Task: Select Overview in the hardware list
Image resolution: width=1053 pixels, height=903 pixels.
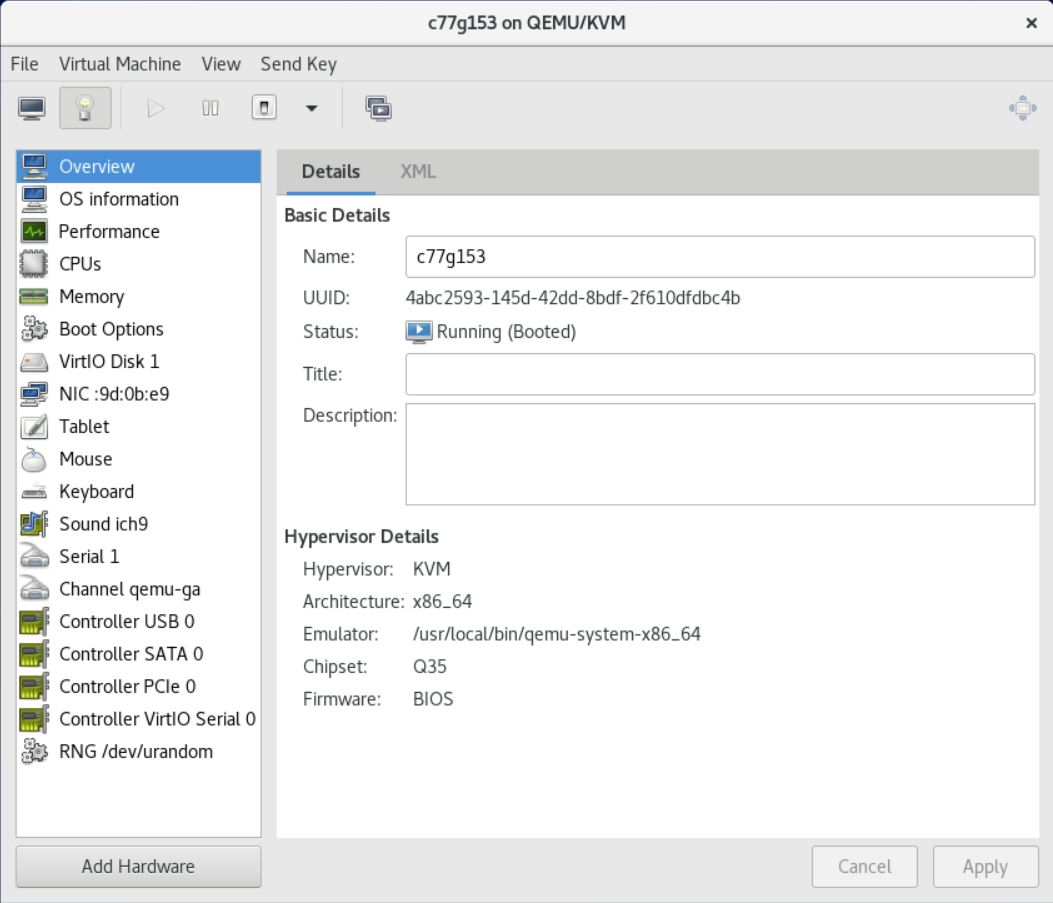Action: 138,167
